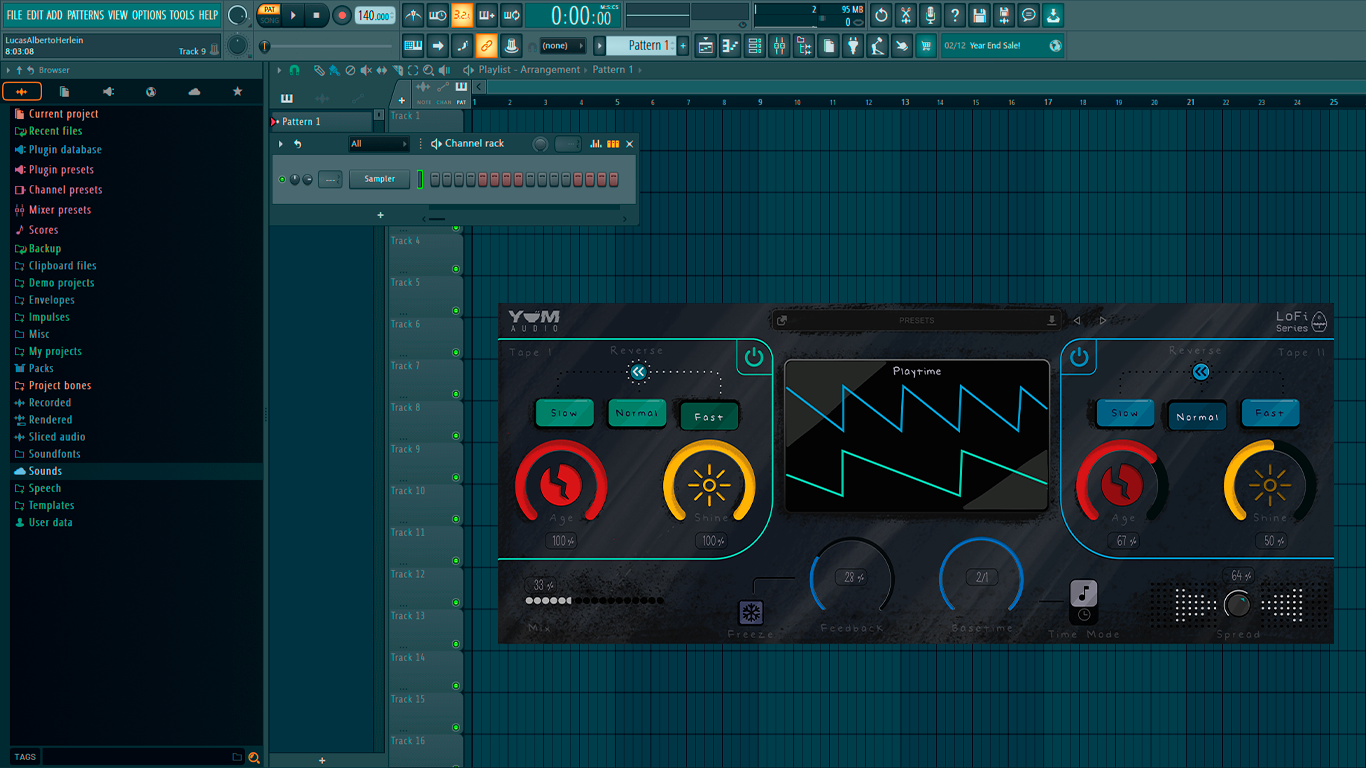Viewport: 1366px width, 768px height.
Task: Open the plugin picker plug icon
Action: point(853,45)
